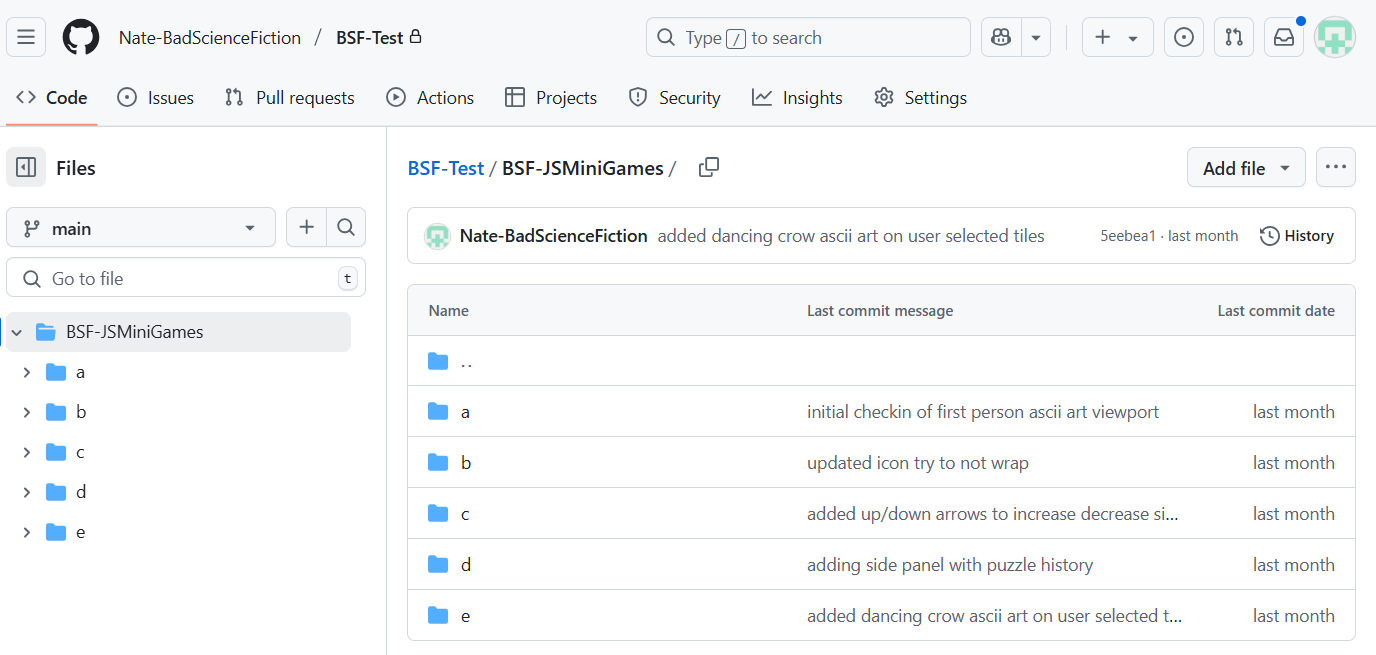
Task: Switch to the Issues tab
Action: coord(156,97)
